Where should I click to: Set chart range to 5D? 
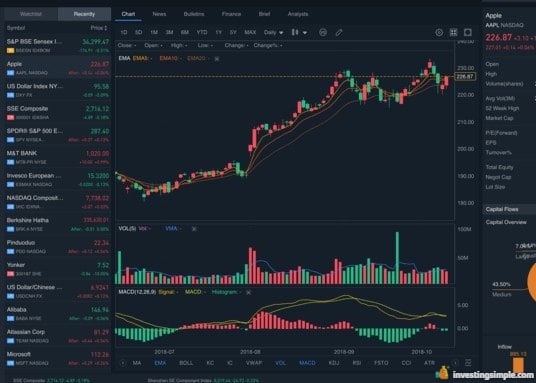pyautogui.click(x=138, y=32)
